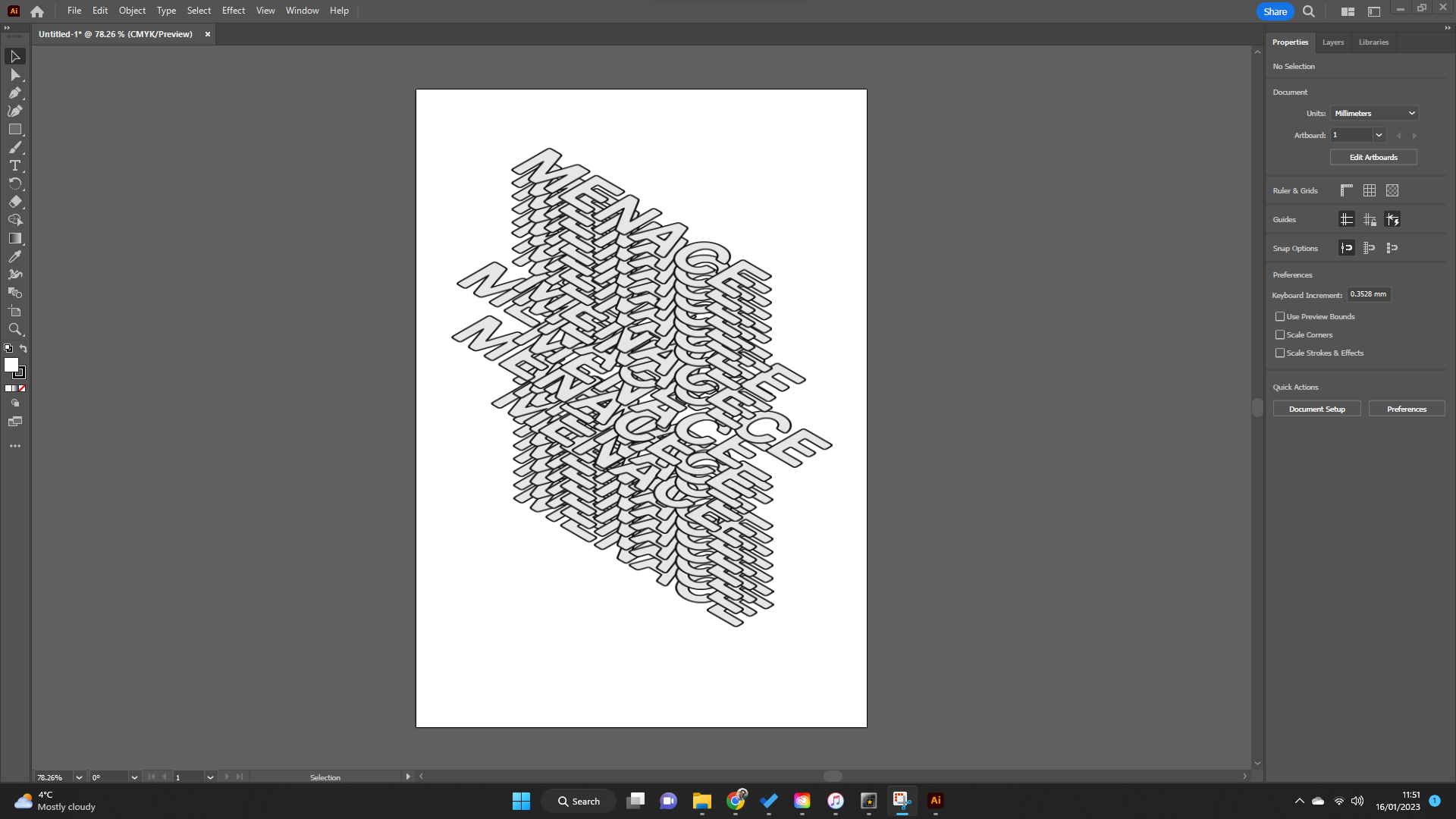The height and width of the screenshot is (819, 1456).
Task: Select the Paintbrush tool
Action: click(15, 147)
